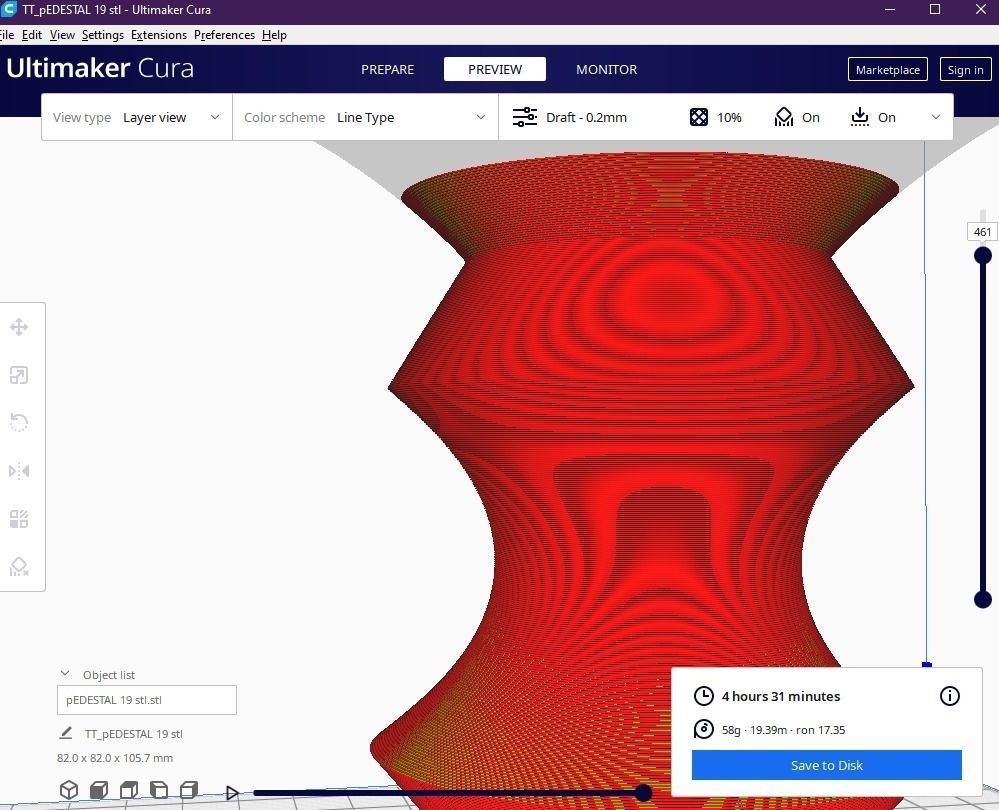This screenshot has width=999, height=810.
Task: Collapse the Object list section
Action: [65, 674]
